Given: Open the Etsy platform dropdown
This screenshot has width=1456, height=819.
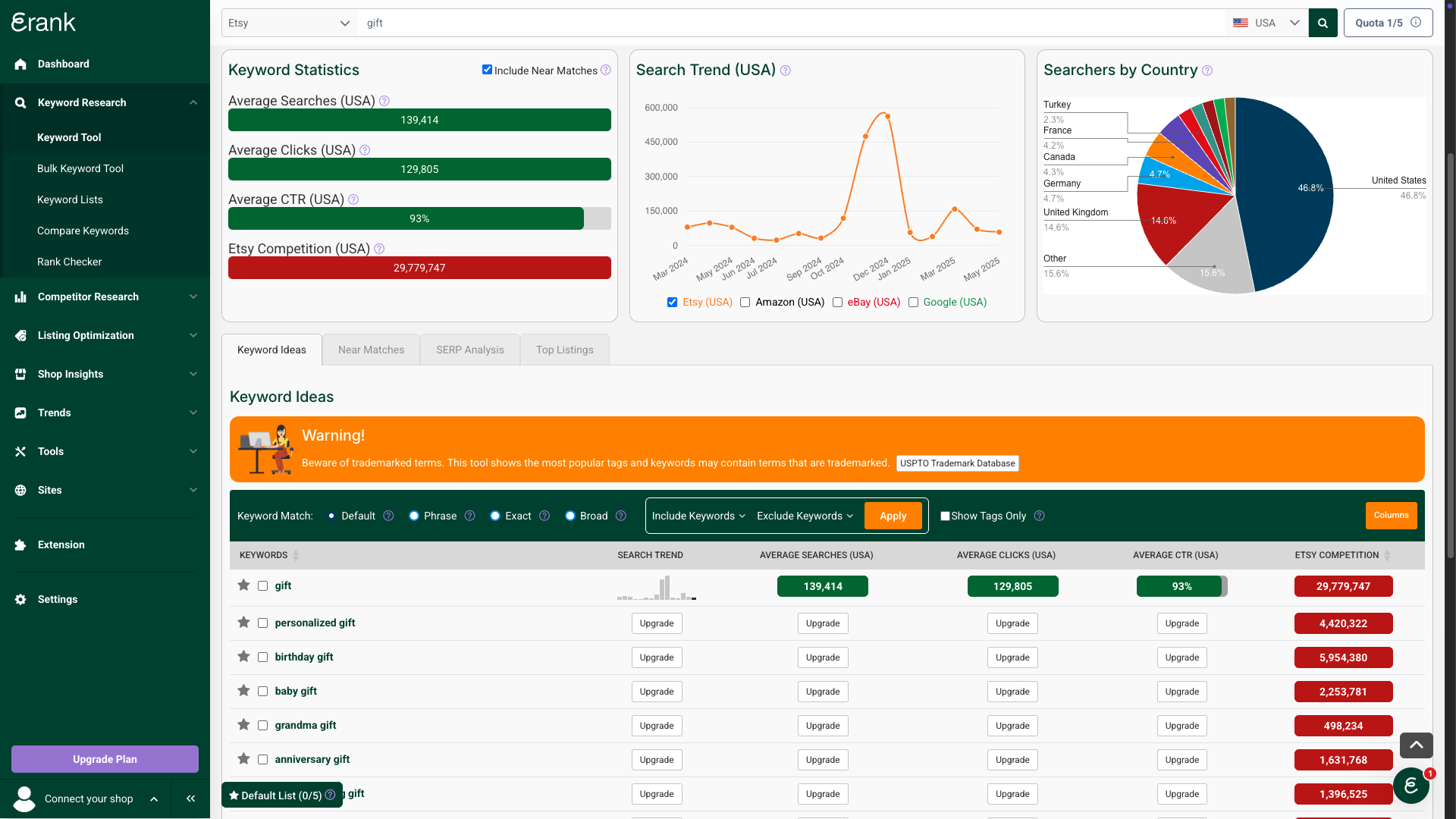Looking at the screenshot, I should (x=289, y=23).
